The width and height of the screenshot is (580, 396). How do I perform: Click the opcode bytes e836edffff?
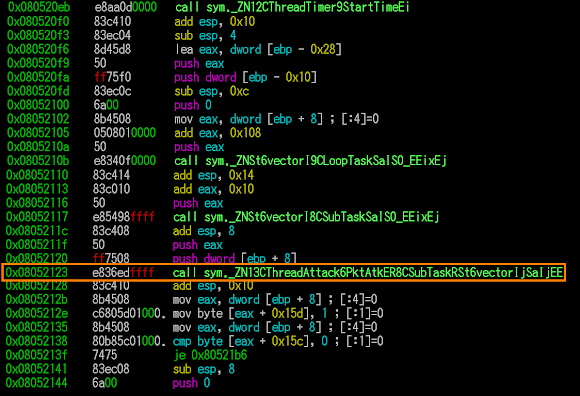[x=123, y=273]
